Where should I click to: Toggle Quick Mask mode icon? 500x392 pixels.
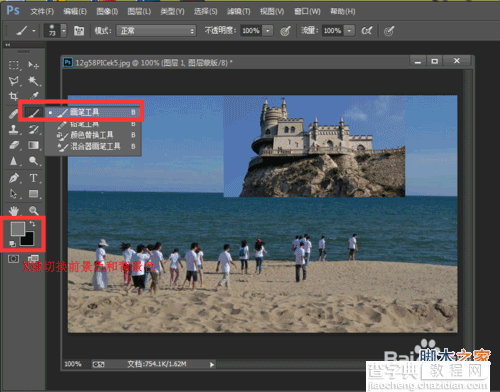tap(14, 259)
